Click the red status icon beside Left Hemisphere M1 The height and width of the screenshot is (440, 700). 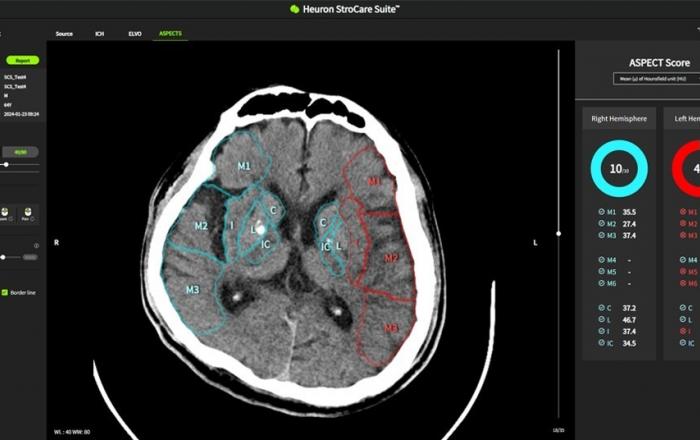click(x=683, y=212)
